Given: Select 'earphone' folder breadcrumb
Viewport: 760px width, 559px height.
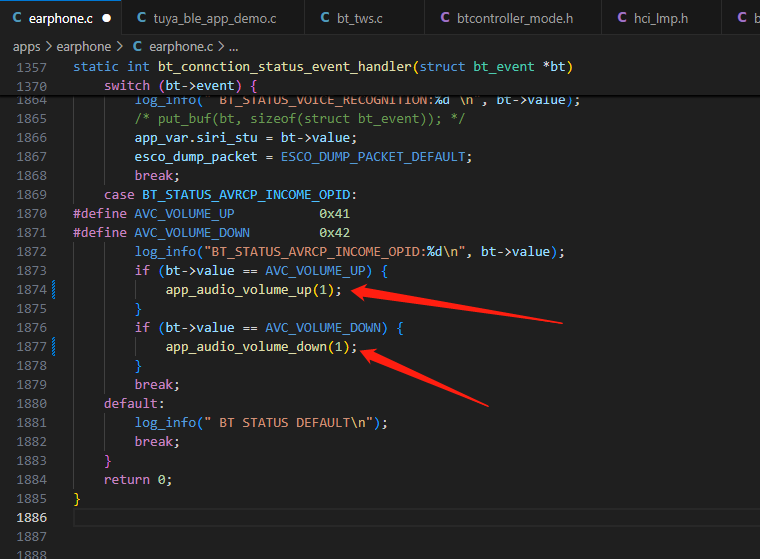Looking at the screenshot, I should (x=84, y=47).
